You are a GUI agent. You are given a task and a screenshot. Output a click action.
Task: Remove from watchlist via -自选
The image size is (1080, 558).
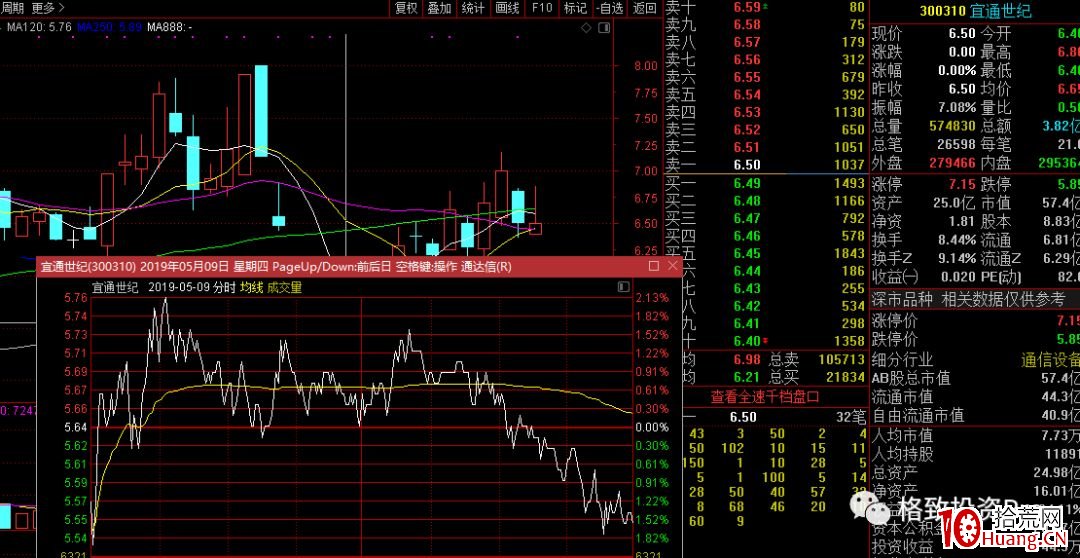[x=610, y=8]
